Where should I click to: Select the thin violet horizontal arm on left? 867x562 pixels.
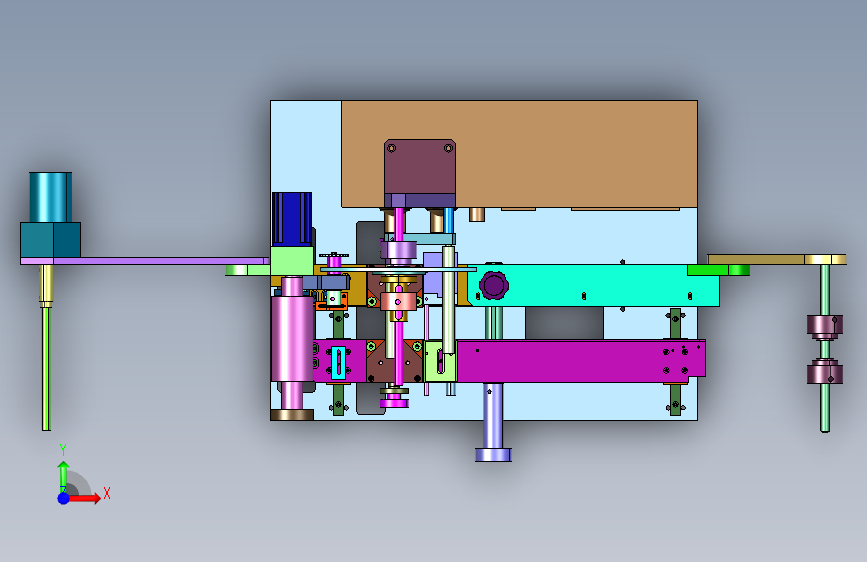145,261
